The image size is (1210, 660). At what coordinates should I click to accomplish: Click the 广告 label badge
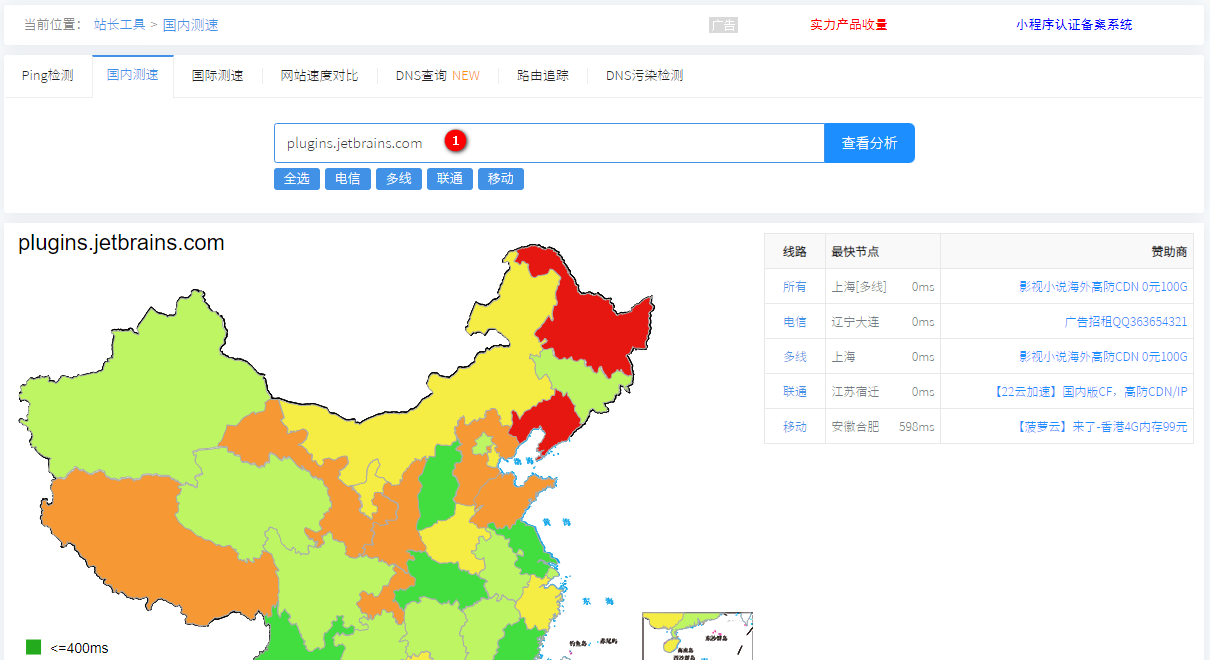[723, 25]
